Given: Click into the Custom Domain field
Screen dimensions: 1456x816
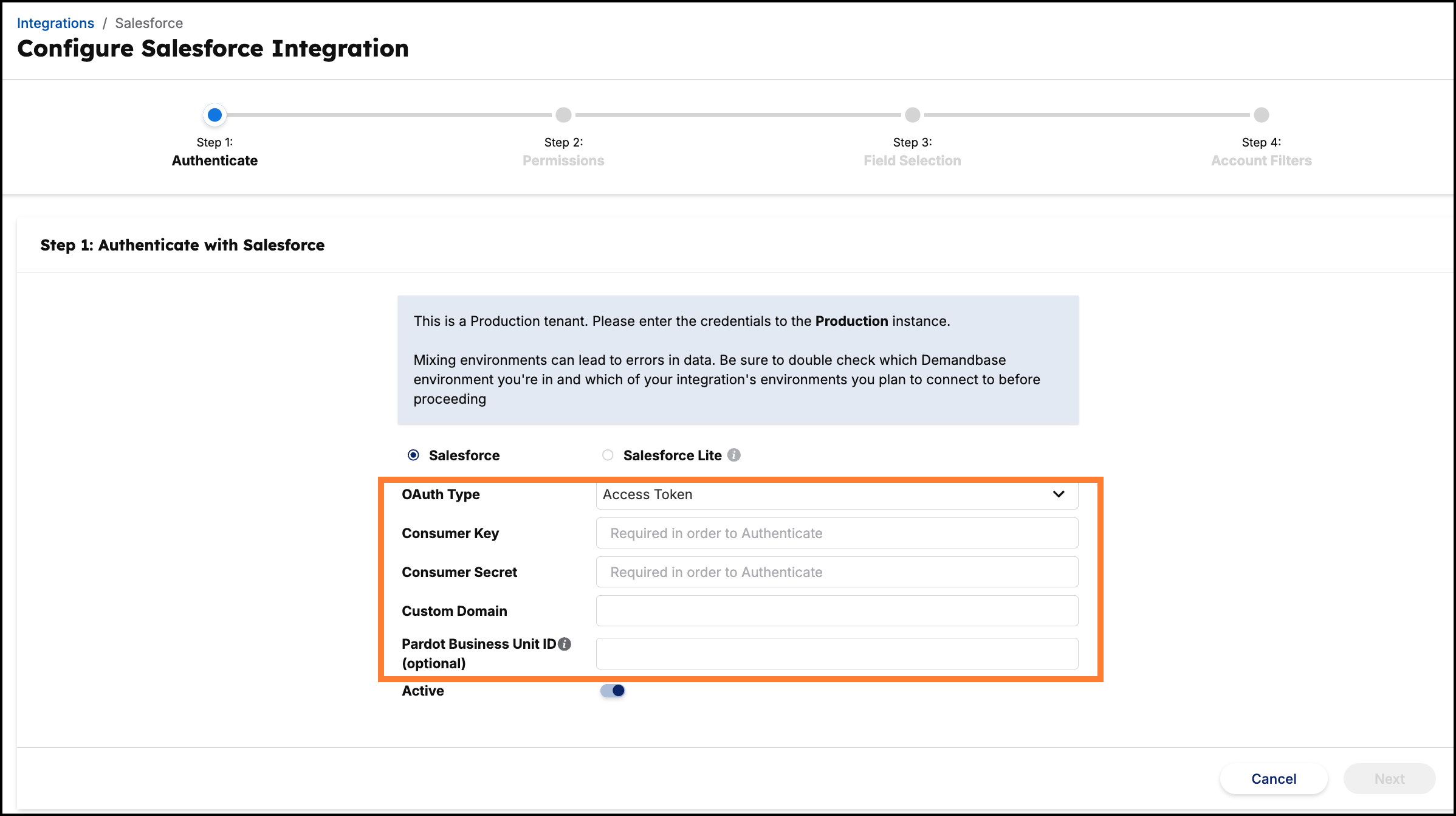Looking at the screenshot, I should click(x=837, y=611).
